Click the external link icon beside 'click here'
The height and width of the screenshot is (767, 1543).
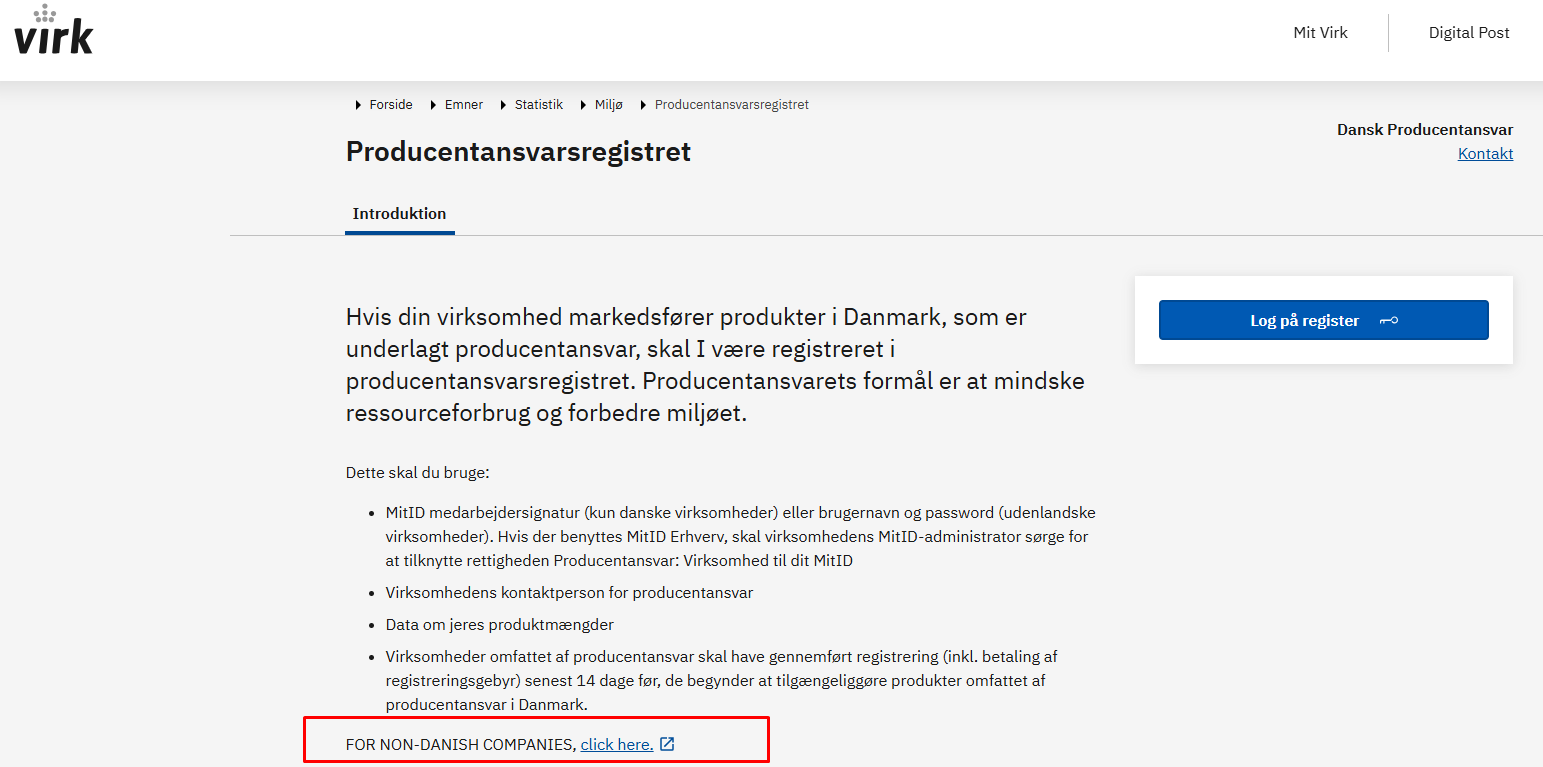point(667,744)
